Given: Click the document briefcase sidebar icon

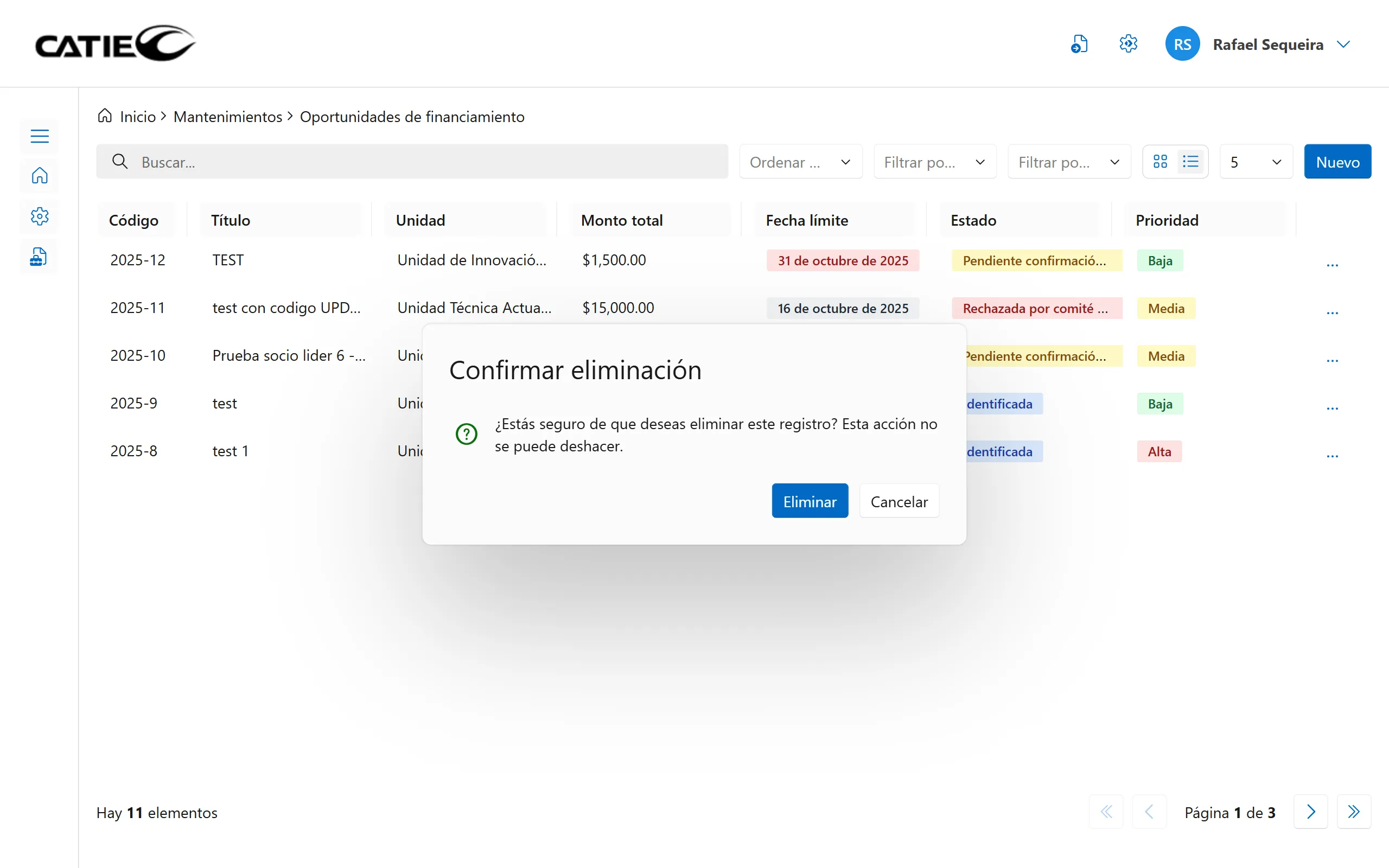Looking at the screenshot, I should (39, 257).
